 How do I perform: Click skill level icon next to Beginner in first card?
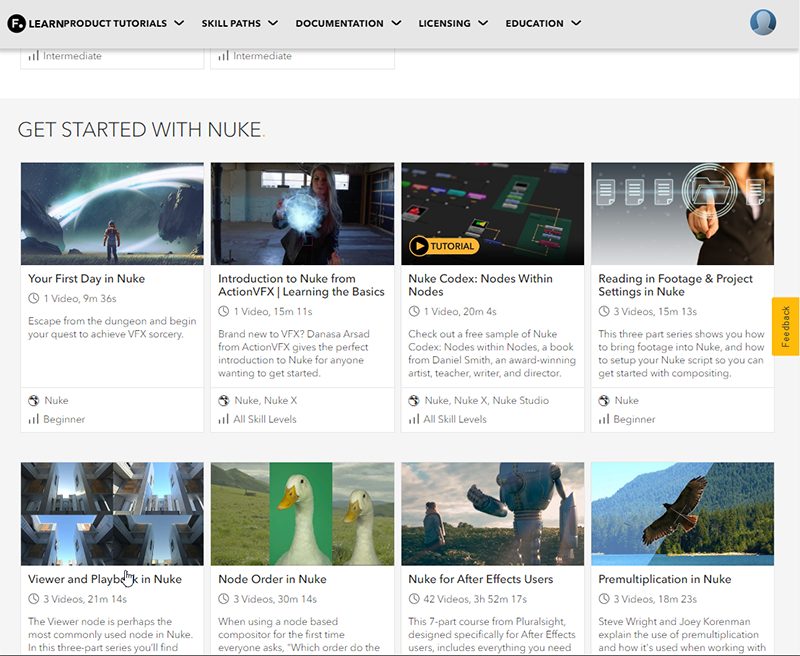coord(34,419)
